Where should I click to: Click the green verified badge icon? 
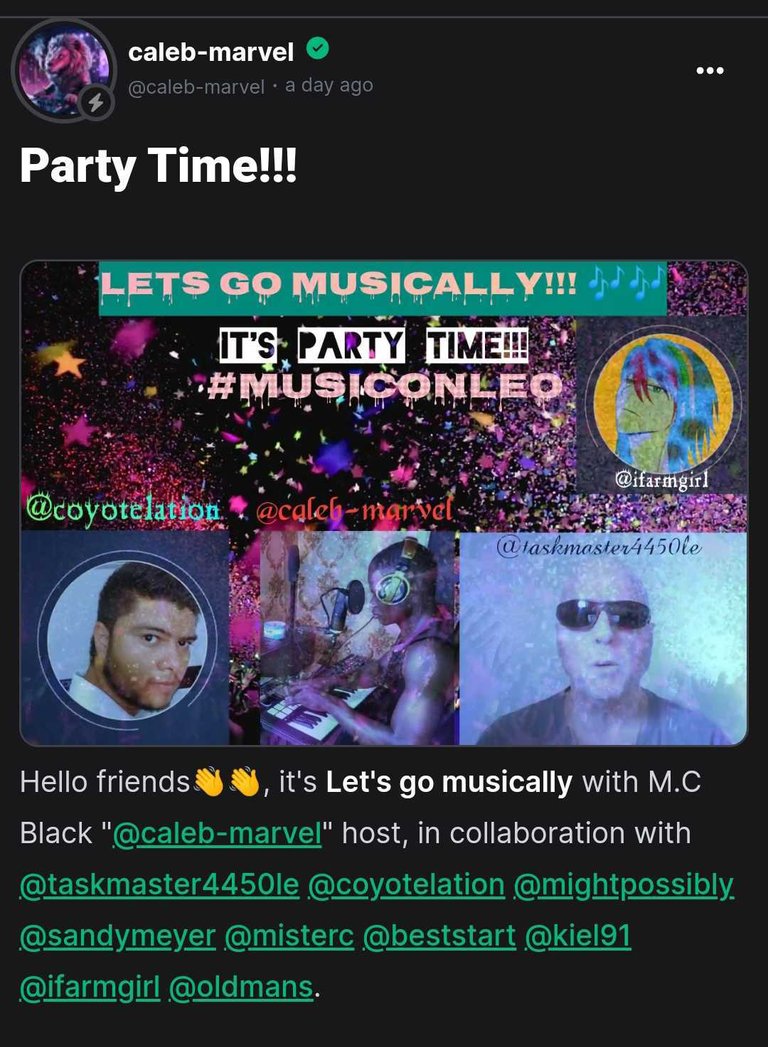[317, 49]
